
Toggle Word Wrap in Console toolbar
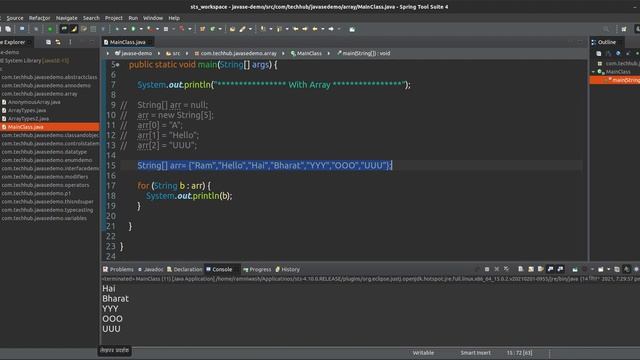pyautogui.click(x=540, y=269)
